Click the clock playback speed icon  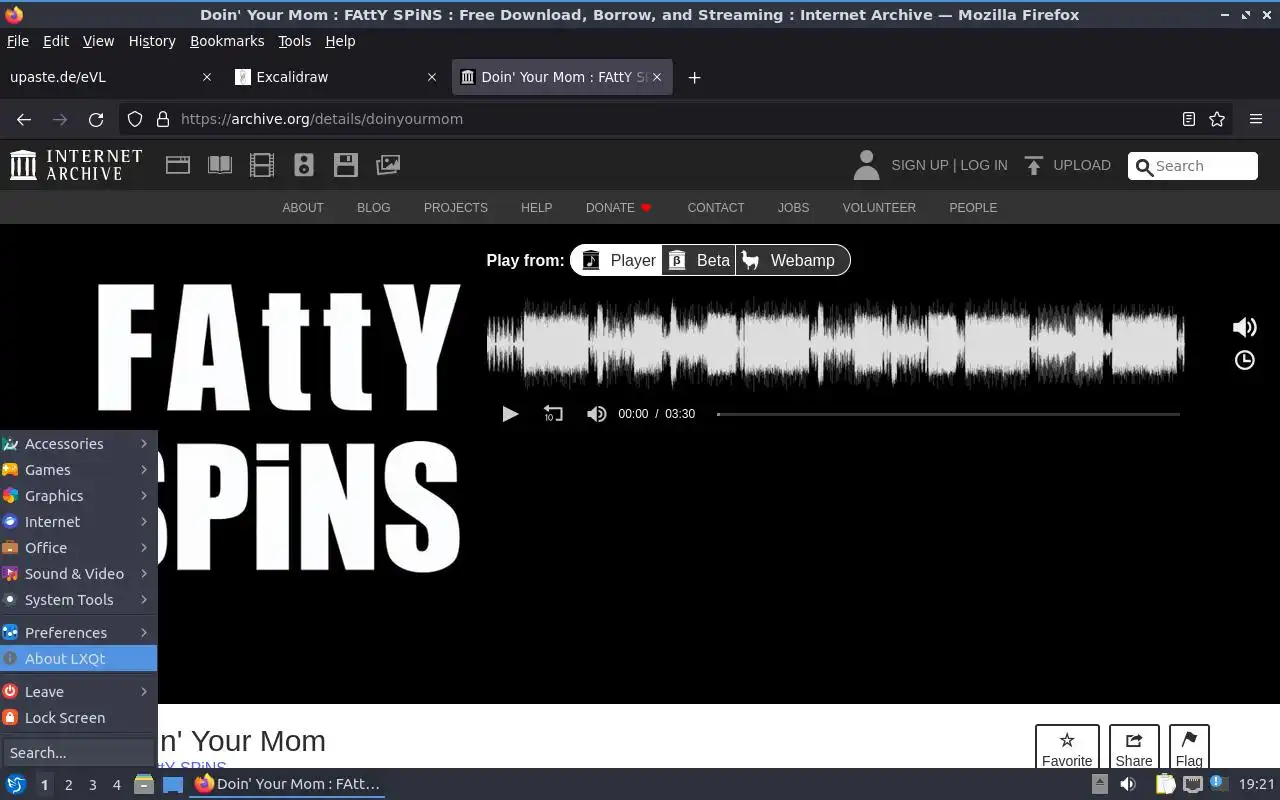[x=1245, y=360]
